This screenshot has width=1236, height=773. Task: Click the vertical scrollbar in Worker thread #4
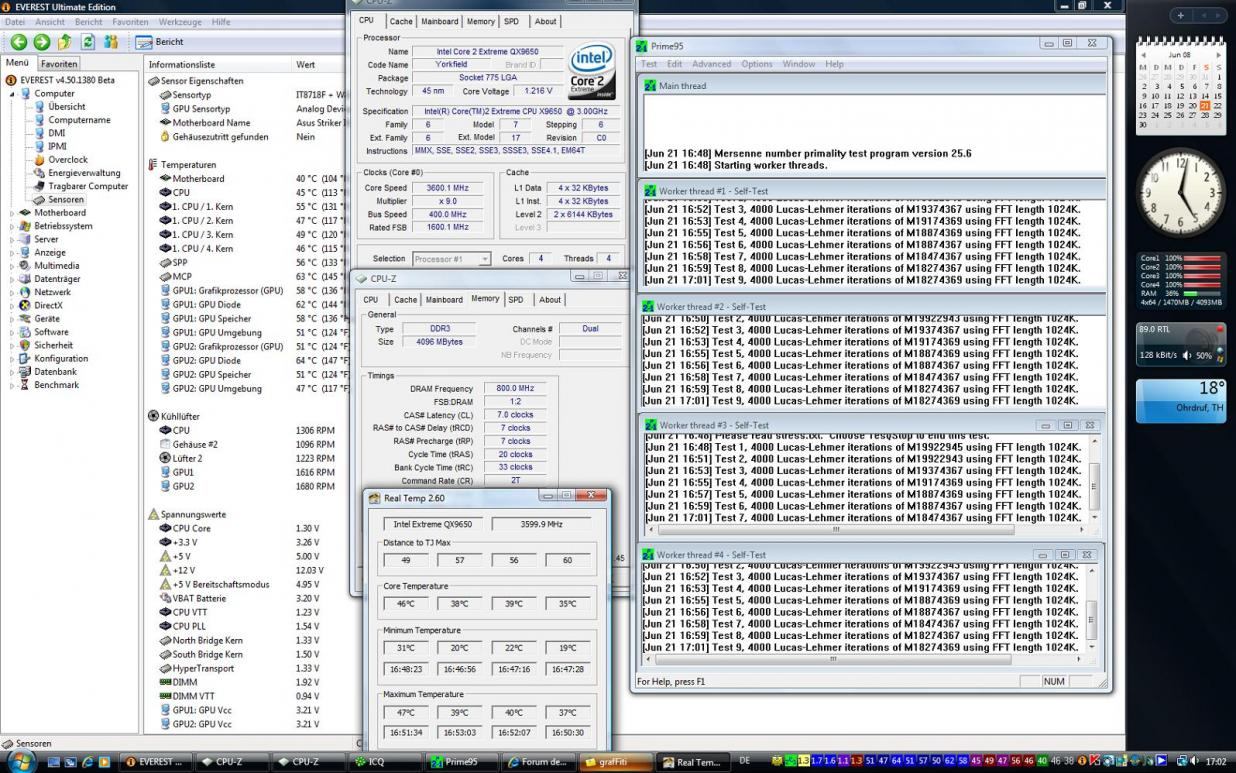pyautogui.click(x=1091, y=607)
